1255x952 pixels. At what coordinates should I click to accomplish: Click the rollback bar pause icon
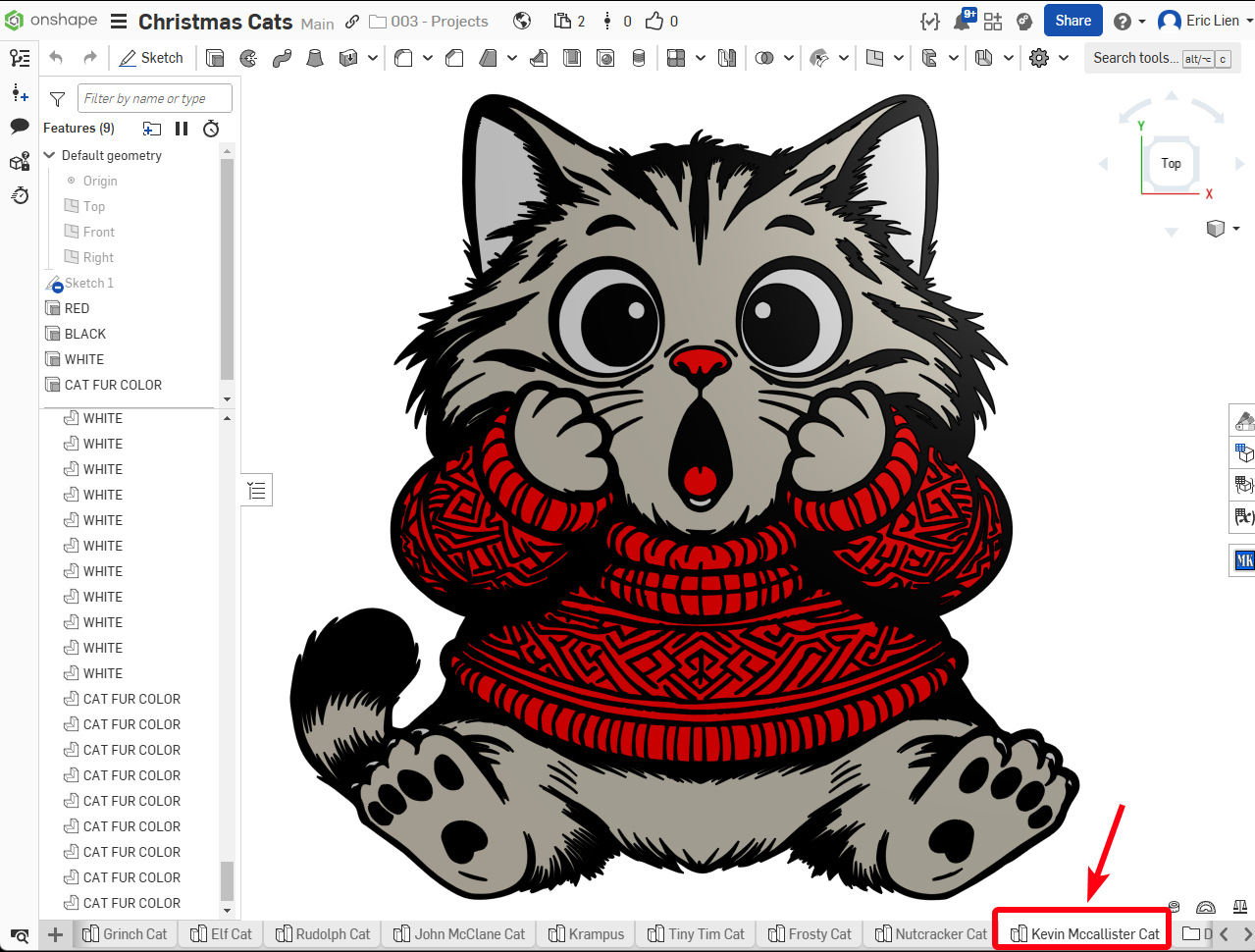coord(182,129)
